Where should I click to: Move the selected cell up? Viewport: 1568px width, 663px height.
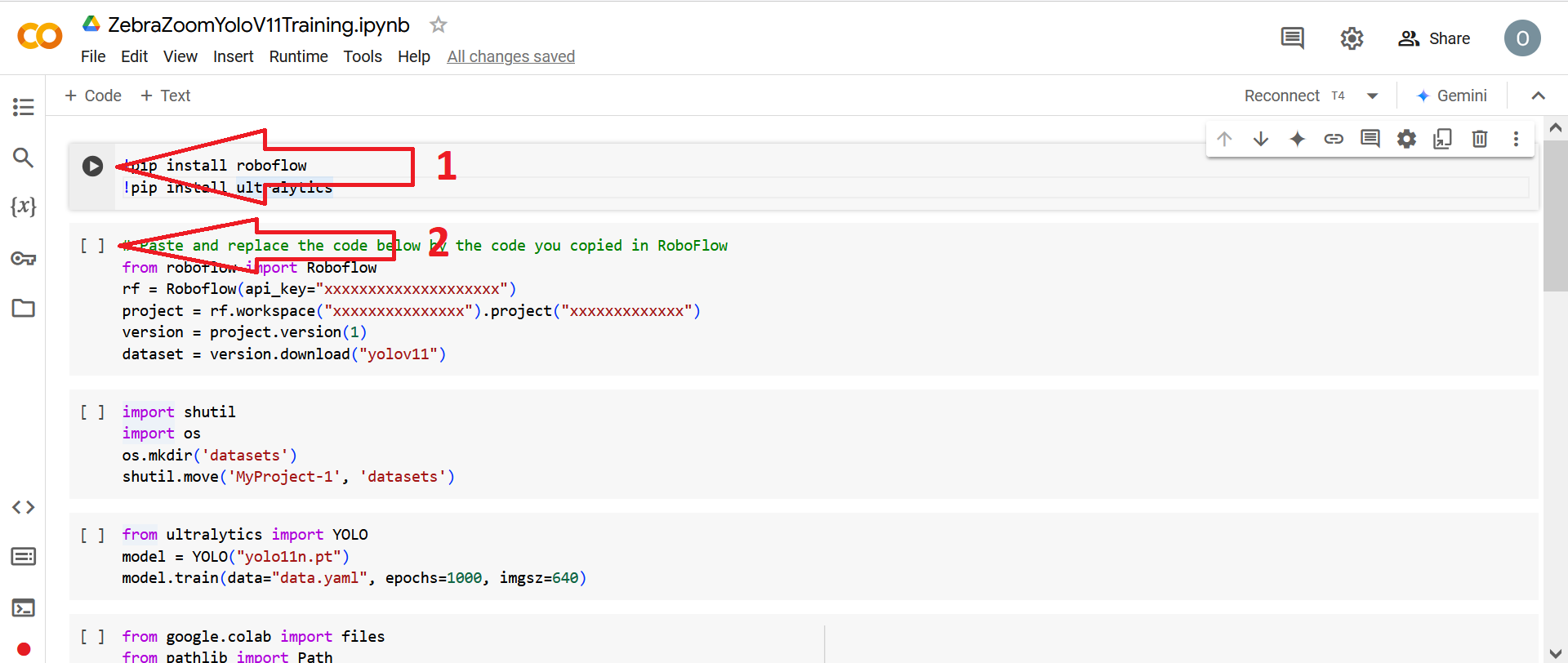pyautogui.click(x=1224, y=139)
